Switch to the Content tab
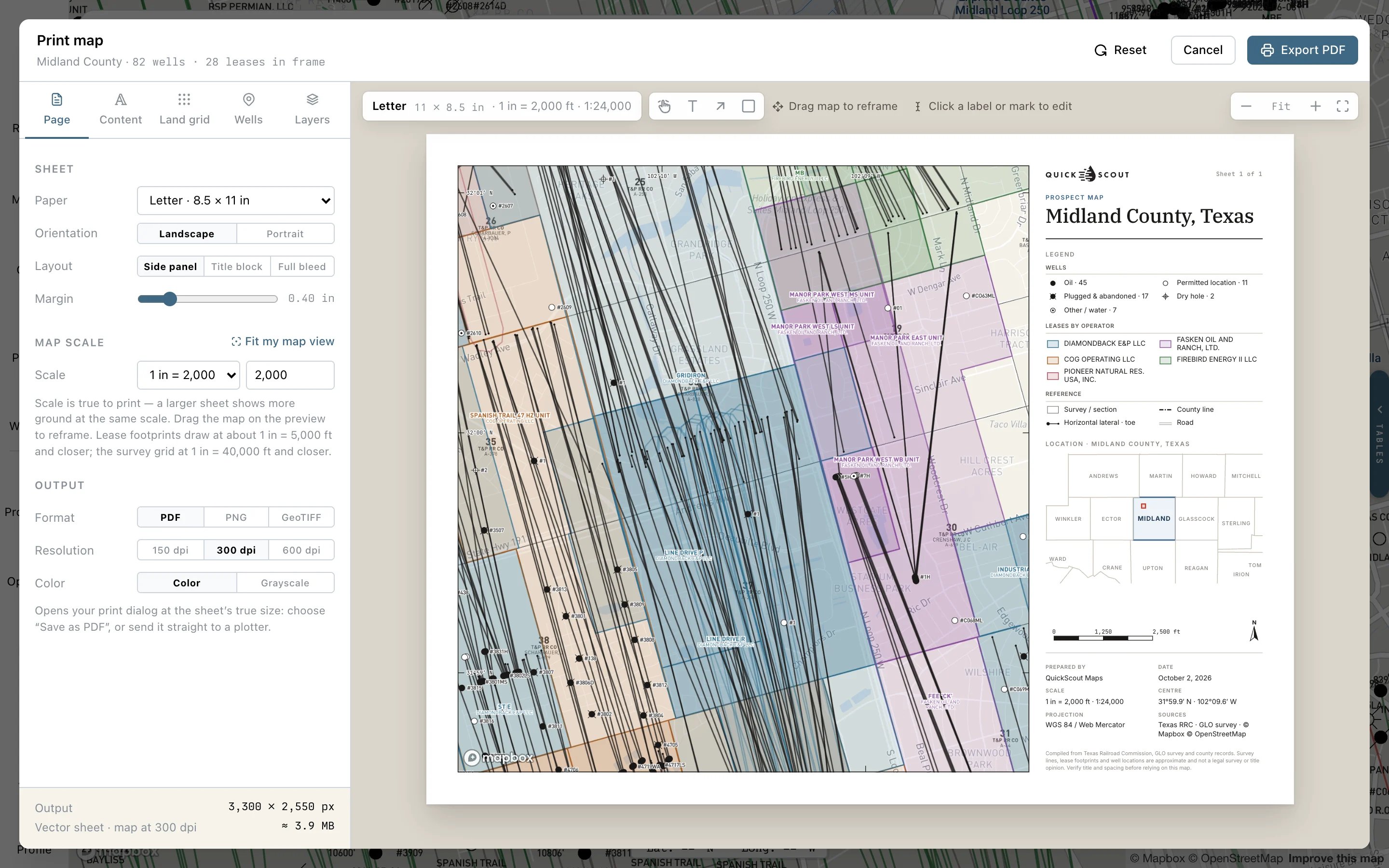Screen dimensions: 1389x868 point(121,109)
